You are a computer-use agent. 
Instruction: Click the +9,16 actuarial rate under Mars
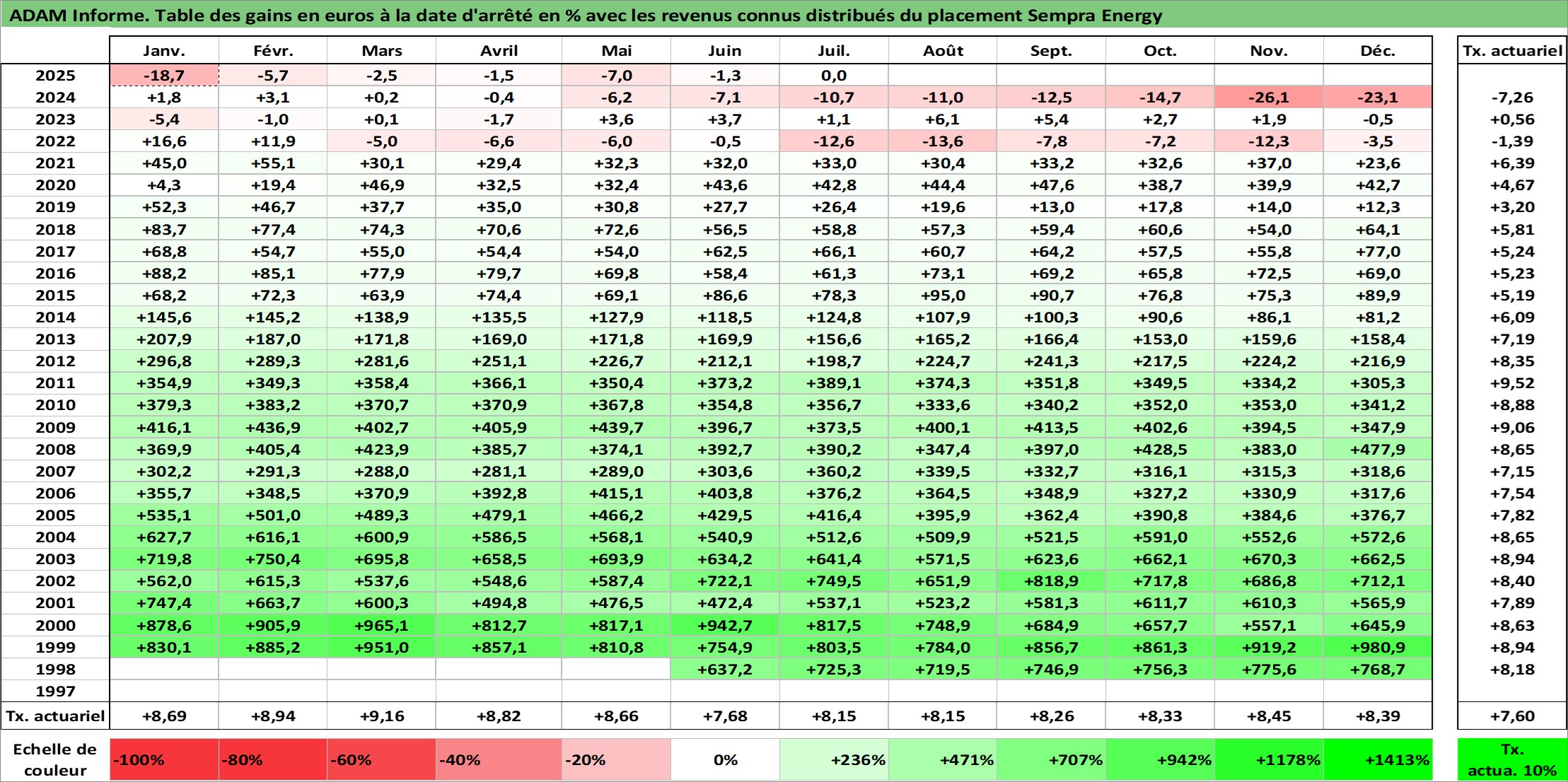click(x=381, y=716)
